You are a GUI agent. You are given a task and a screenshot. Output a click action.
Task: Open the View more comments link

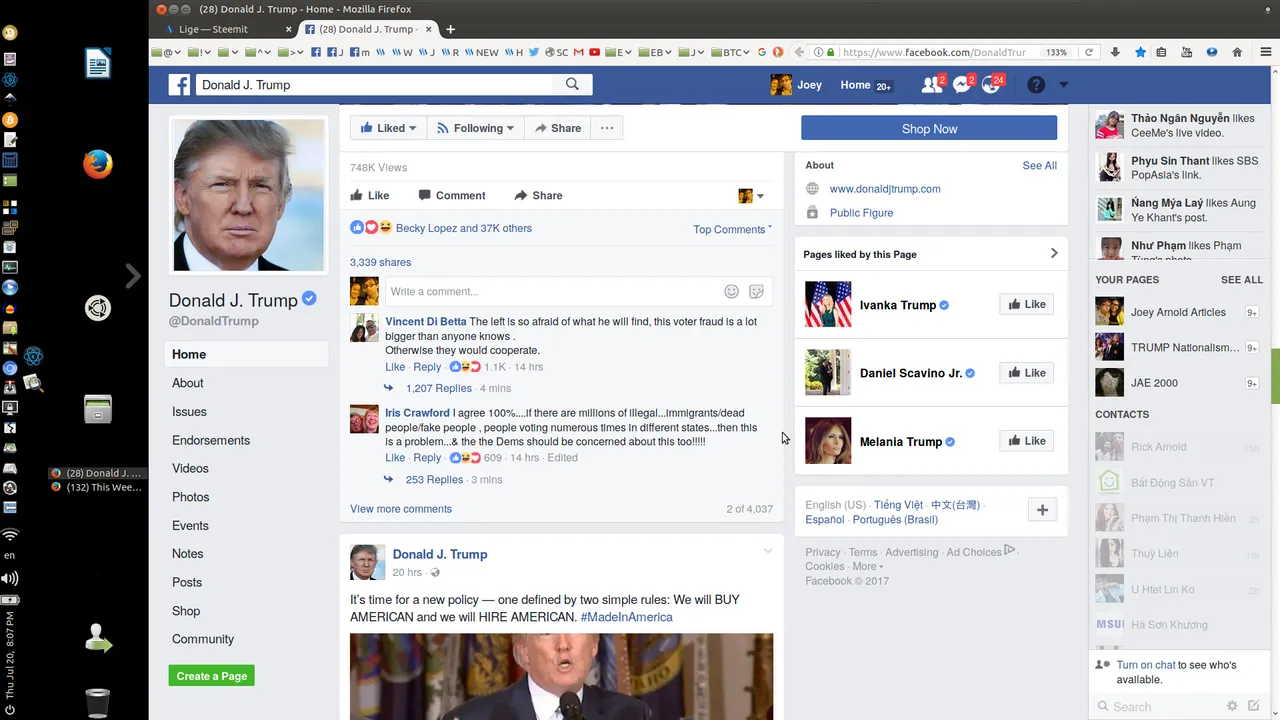[401, 509]
